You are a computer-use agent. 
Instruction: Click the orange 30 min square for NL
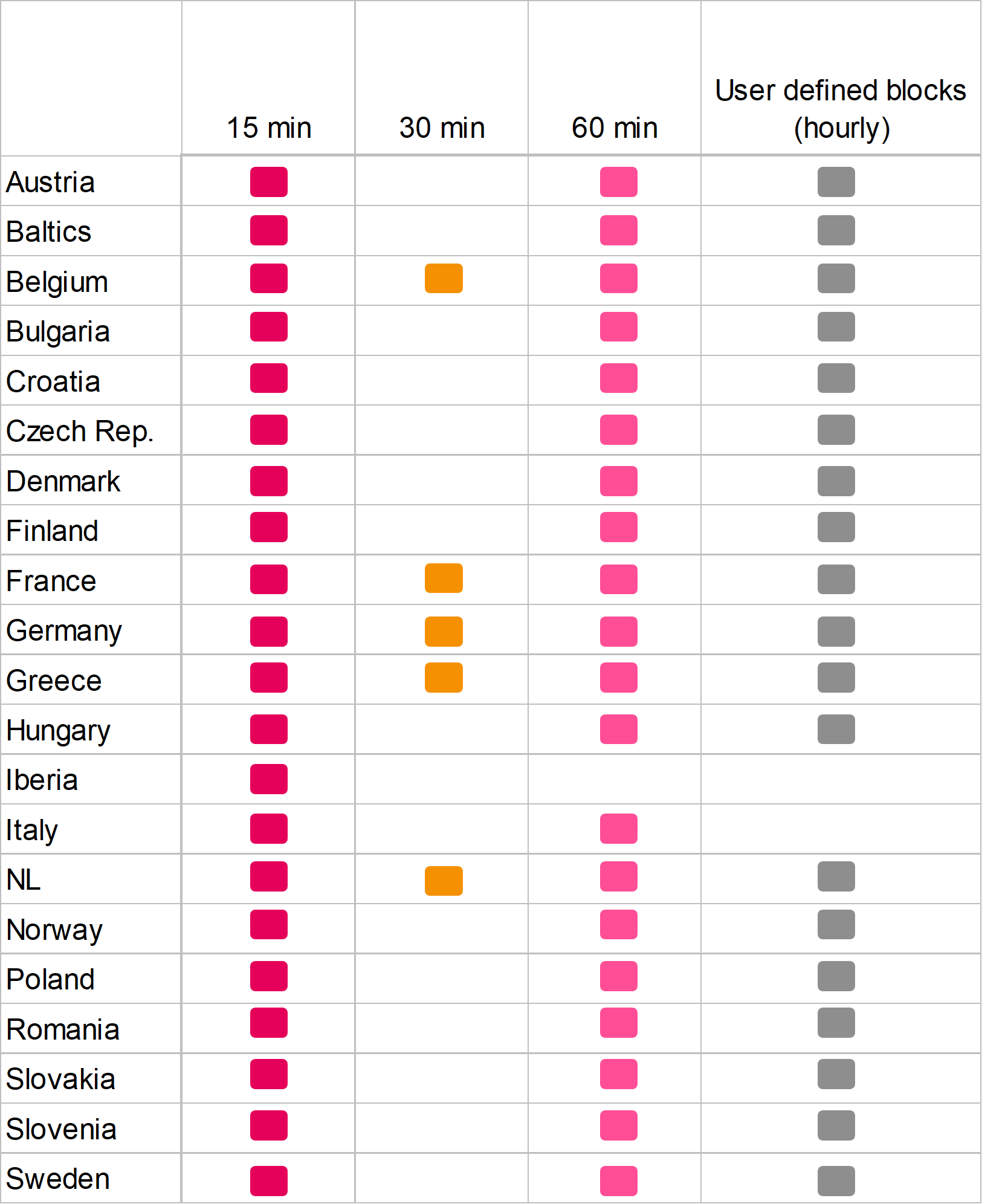pos(444,881)
